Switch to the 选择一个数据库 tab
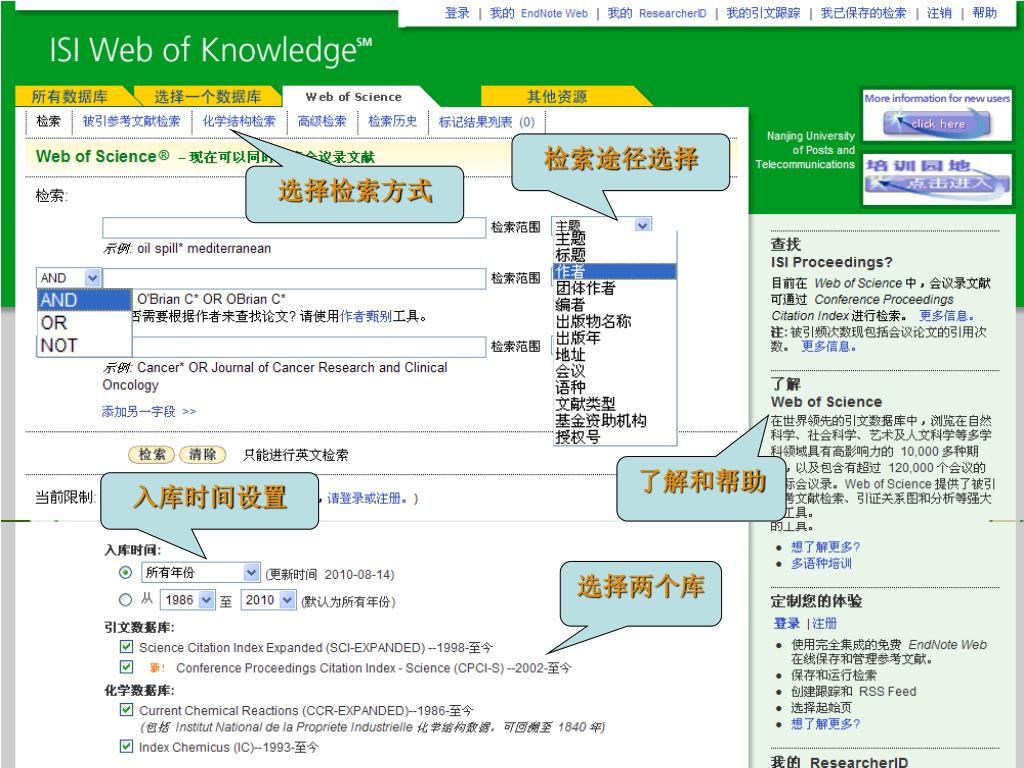The height and width of the screenshot is (768, 1024). click(x=207, y=97)
